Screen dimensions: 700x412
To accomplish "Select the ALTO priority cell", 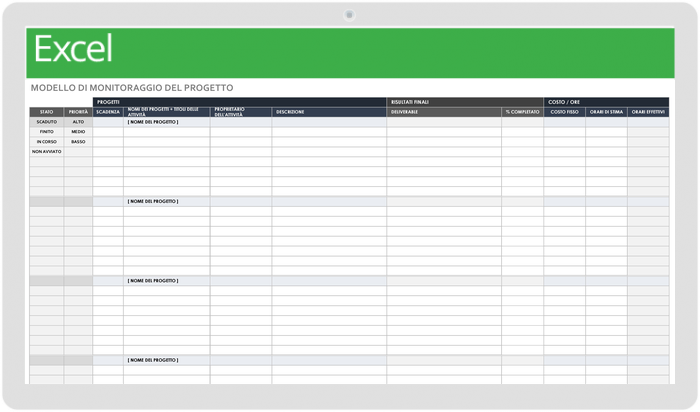I will click(78, 122).
